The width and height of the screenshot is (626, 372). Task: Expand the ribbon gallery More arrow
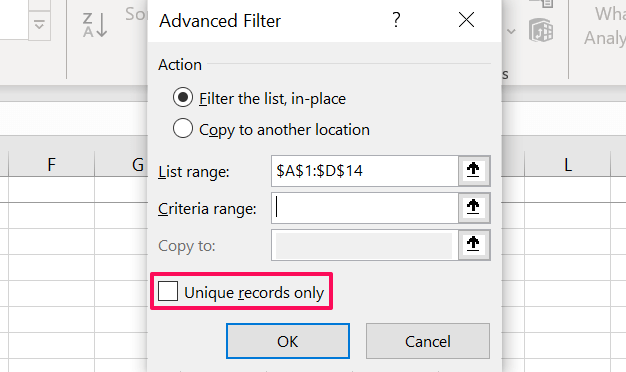click(x=39, y=26)
